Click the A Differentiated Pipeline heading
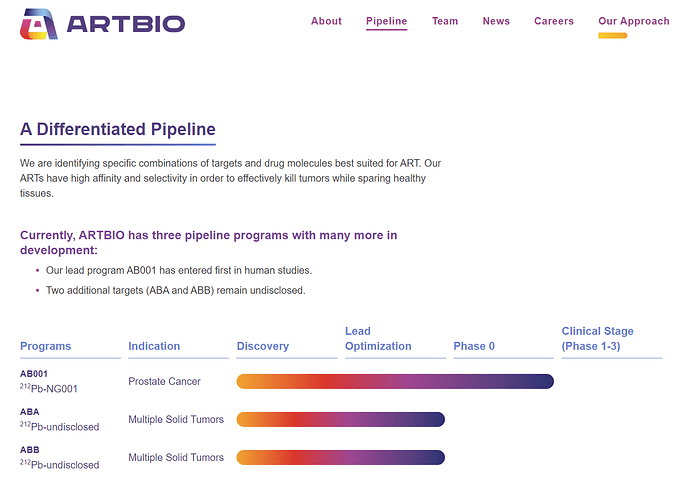The width and height of the screenshot is (690, 504). (118, 129)
